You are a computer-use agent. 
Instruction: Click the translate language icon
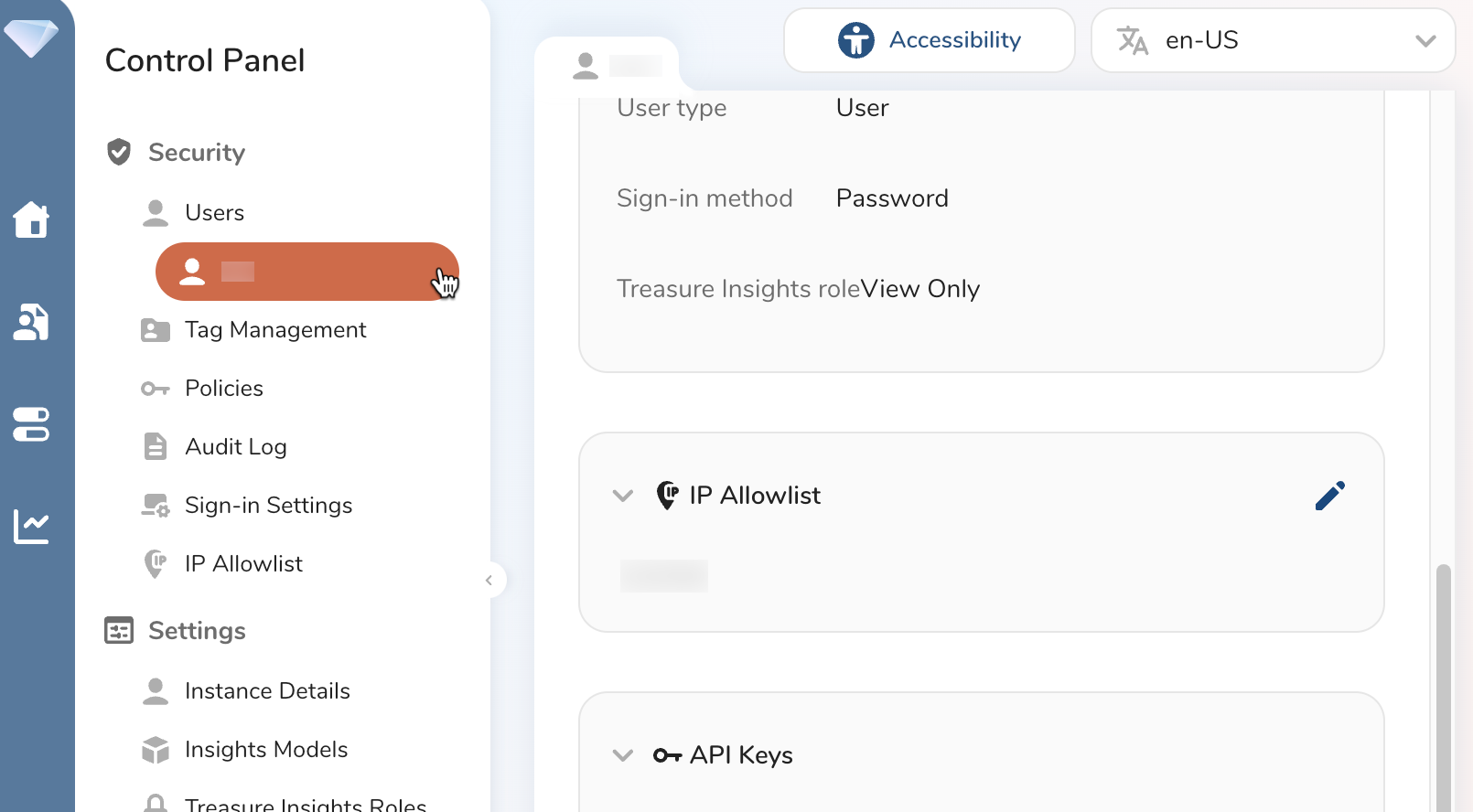1133,40
